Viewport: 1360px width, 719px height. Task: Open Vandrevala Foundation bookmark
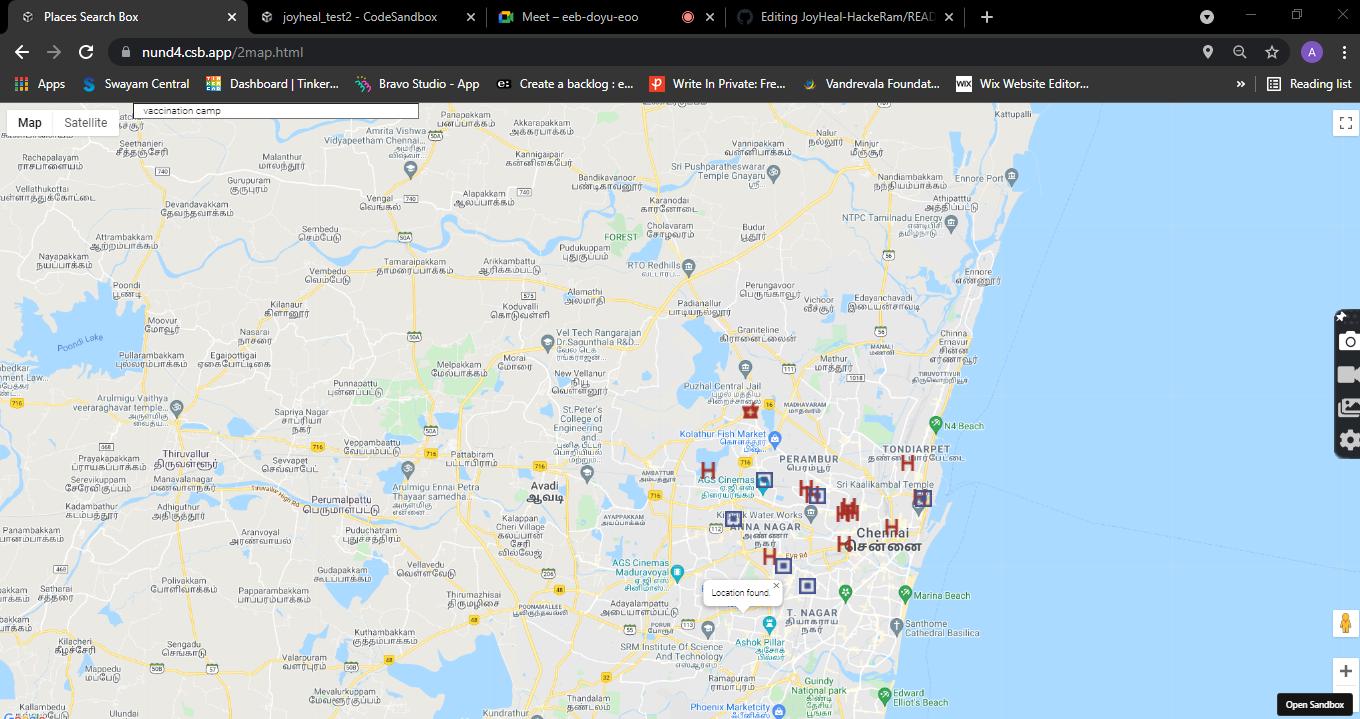pos(871,84)
